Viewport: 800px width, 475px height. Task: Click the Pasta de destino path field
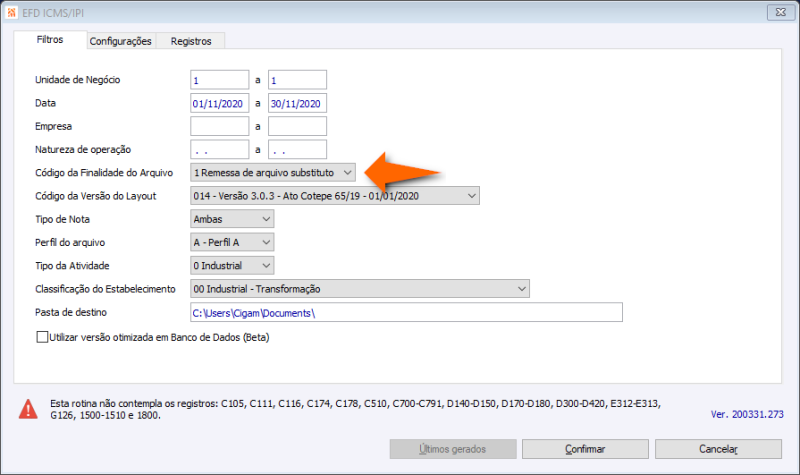click(406, 313)
